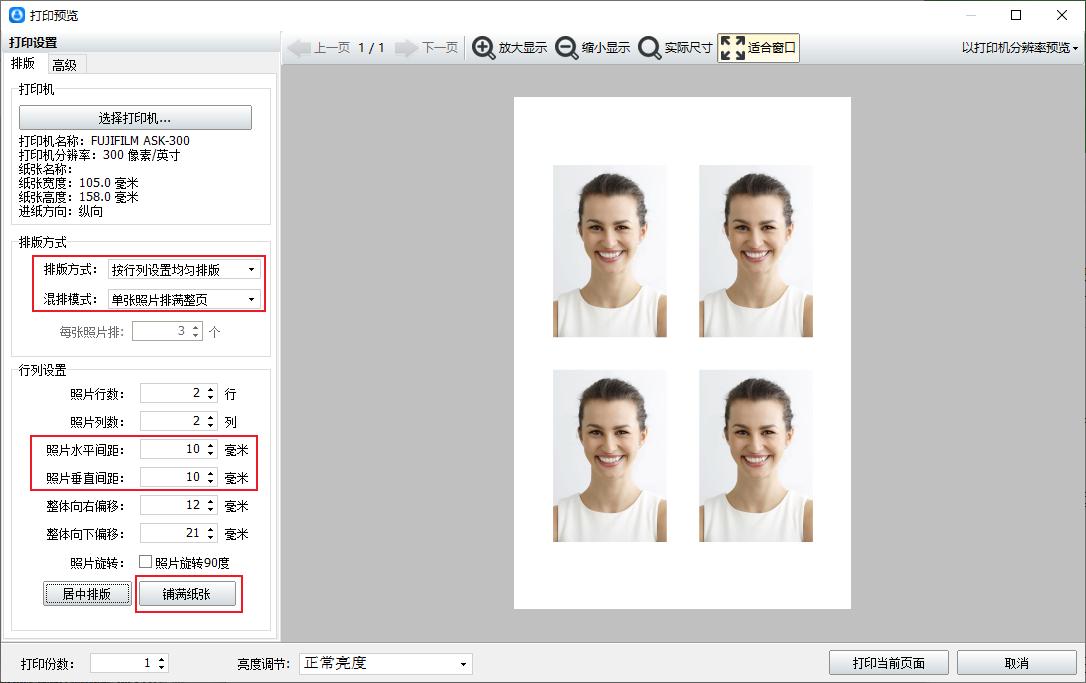Click the app logo in title bar
The width and height of the screenshot is (1086, 683).
tap(16, 15)
